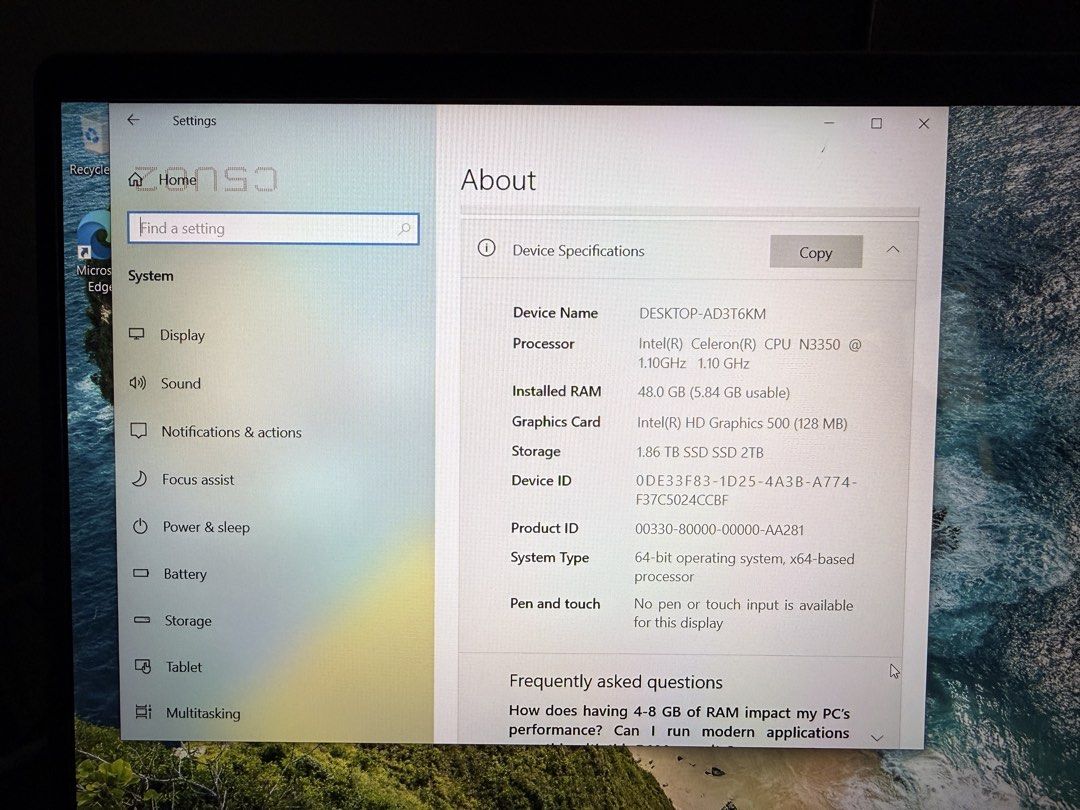Open the RAM performance FAQ question
Image resolution: width=1080 pixels, height=810 pixels.
679,722
